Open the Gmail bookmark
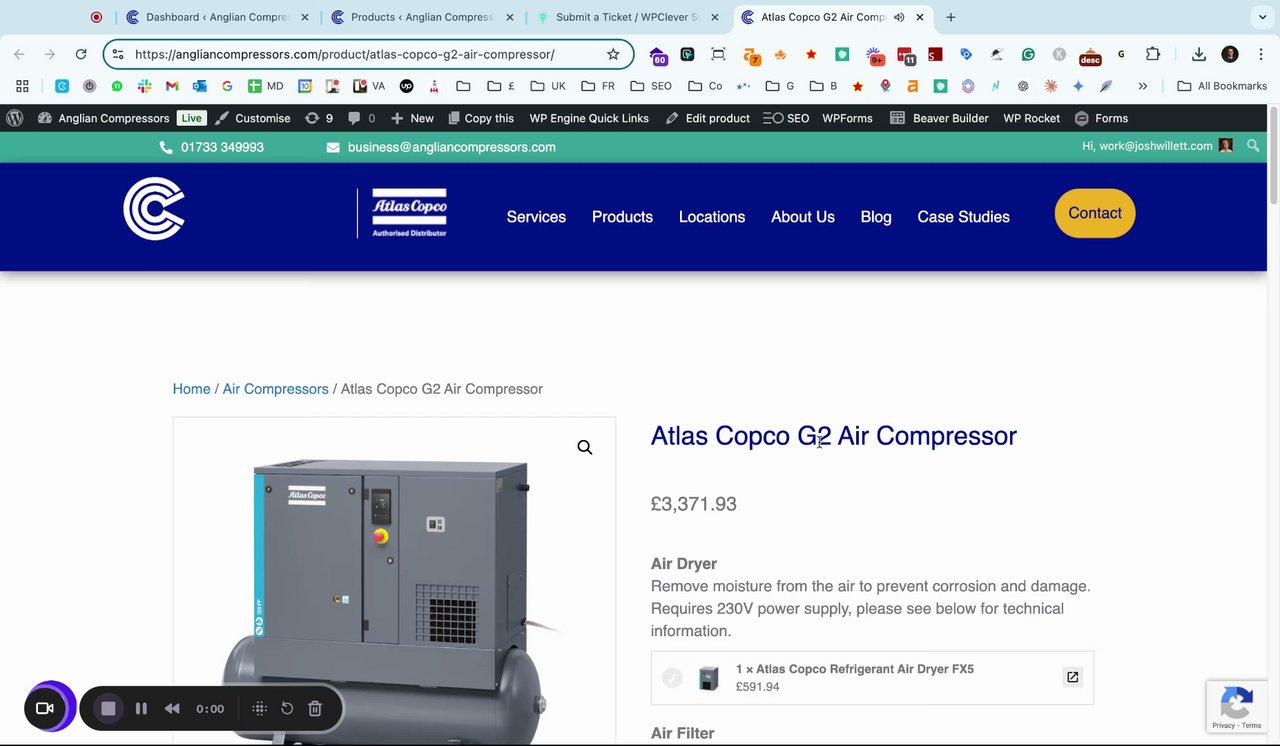Viewport: 1280px width, 746px height. (x=172, y=86)
